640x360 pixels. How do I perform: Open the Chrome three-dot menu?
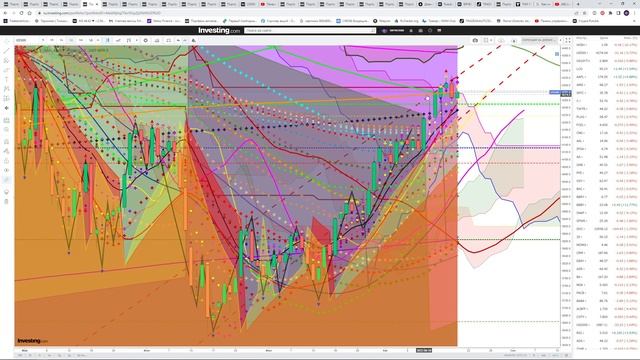tap(635, 13)
